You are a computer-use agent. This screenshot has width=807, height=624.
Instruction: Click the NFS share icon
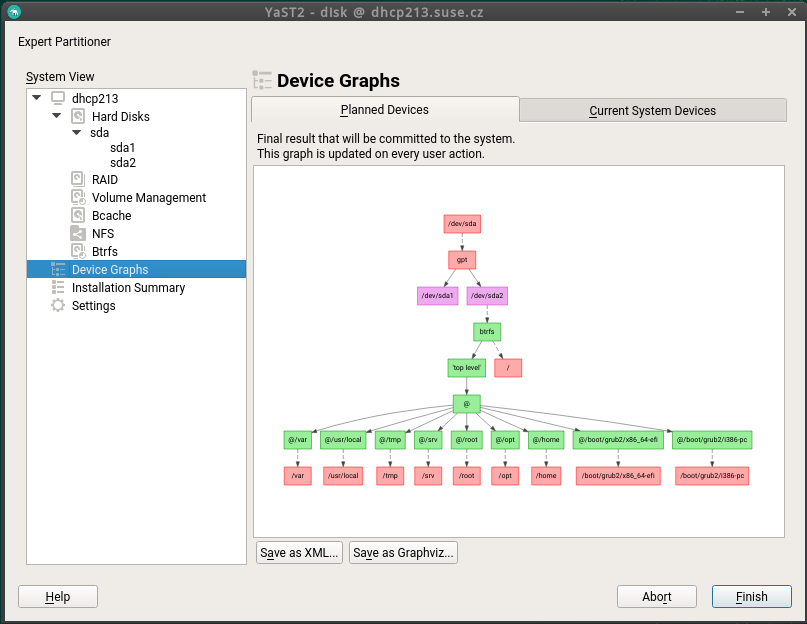78,234
